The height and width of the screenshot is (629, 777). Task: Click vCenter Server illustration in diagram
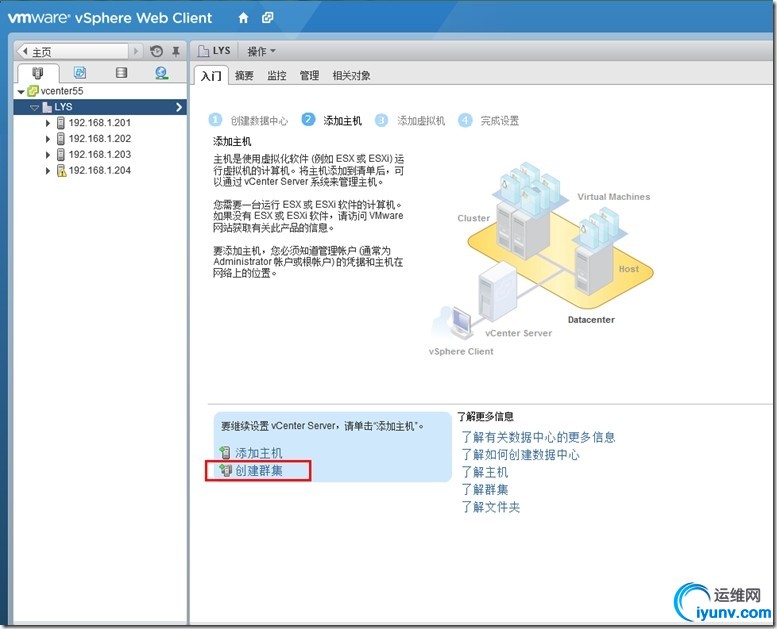tap(497, 291)
